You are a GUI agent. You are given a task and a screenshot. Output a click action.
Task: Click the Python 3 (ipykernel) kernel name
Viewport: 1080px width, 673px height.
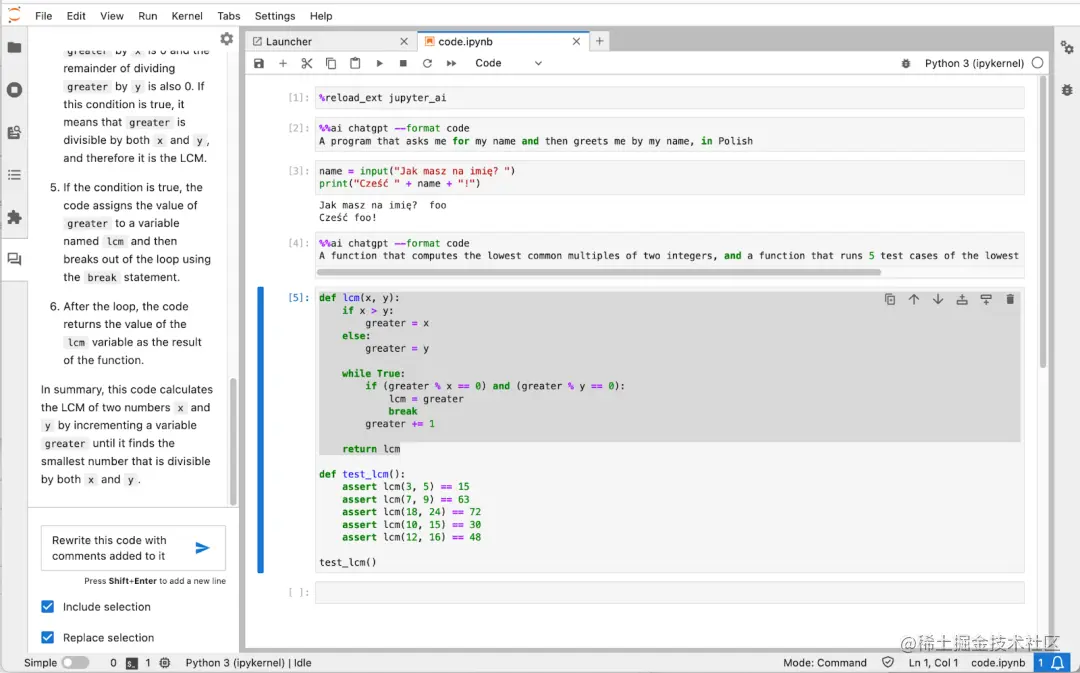point(974,63)
